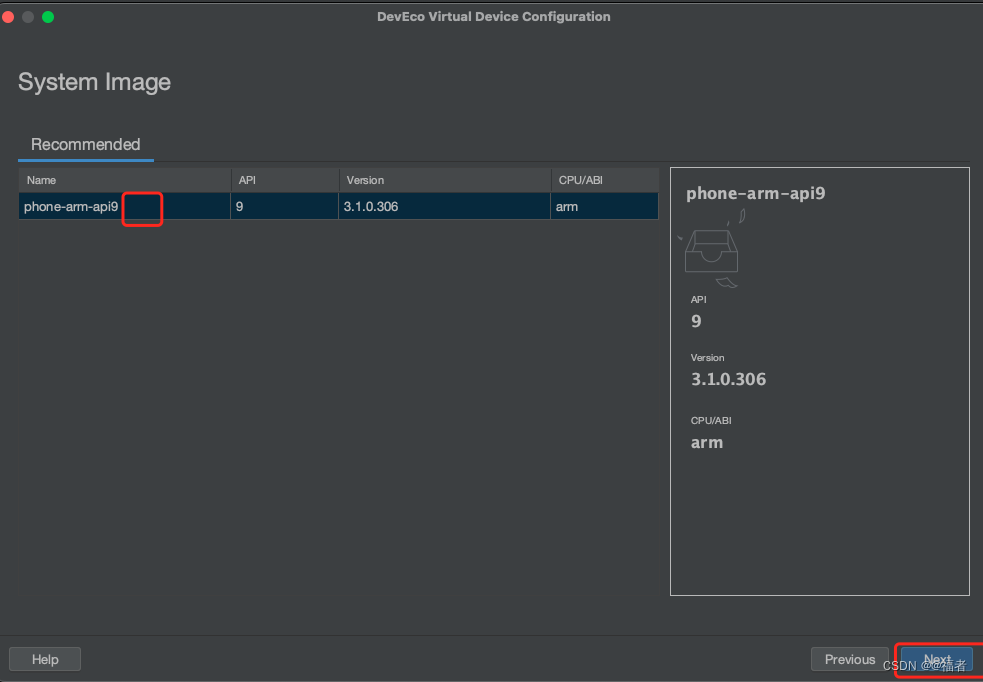Proceed with the Next button
Screen dimensions: 983x682
point(937,660)
